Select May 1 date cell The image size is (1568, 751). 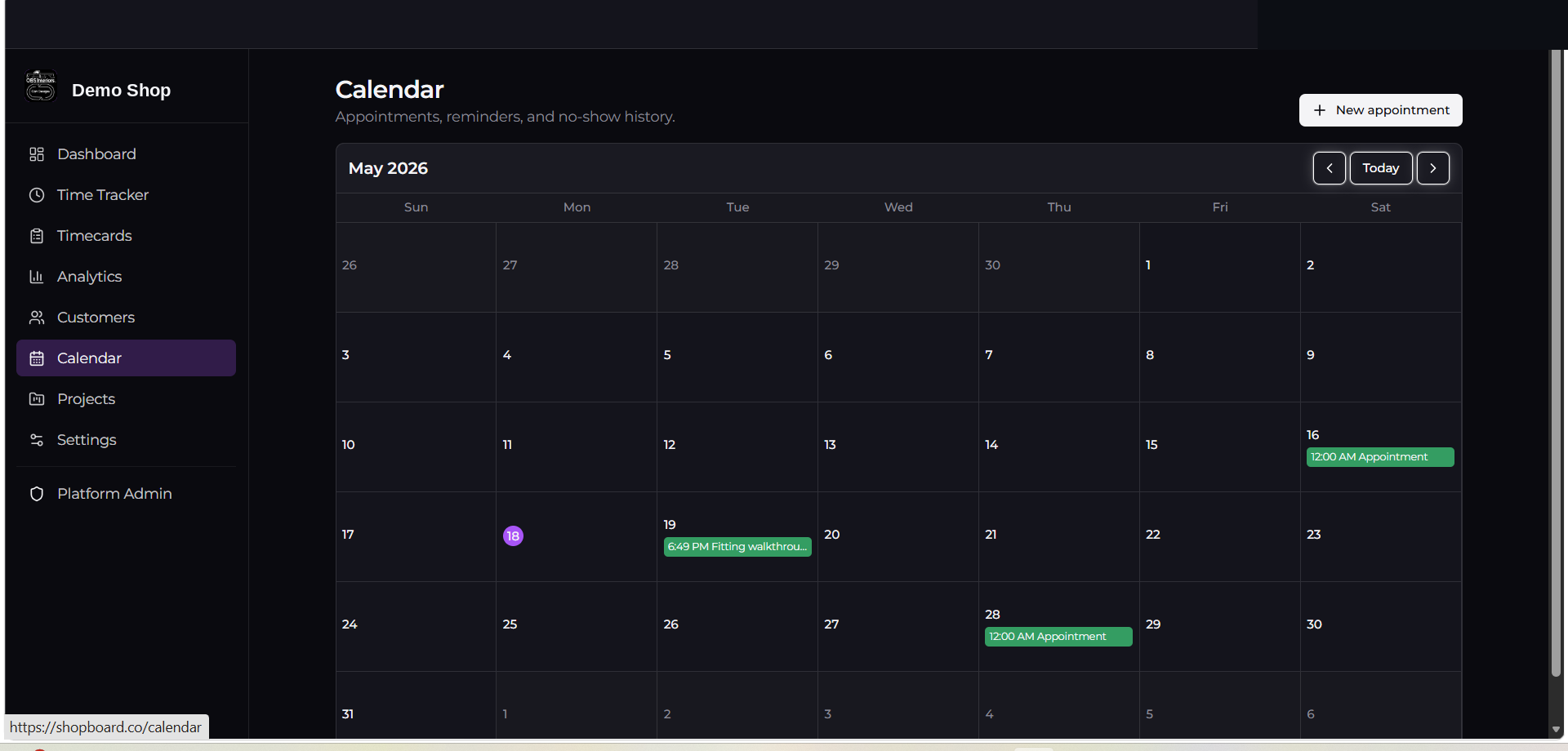(x=1220, y=268)
